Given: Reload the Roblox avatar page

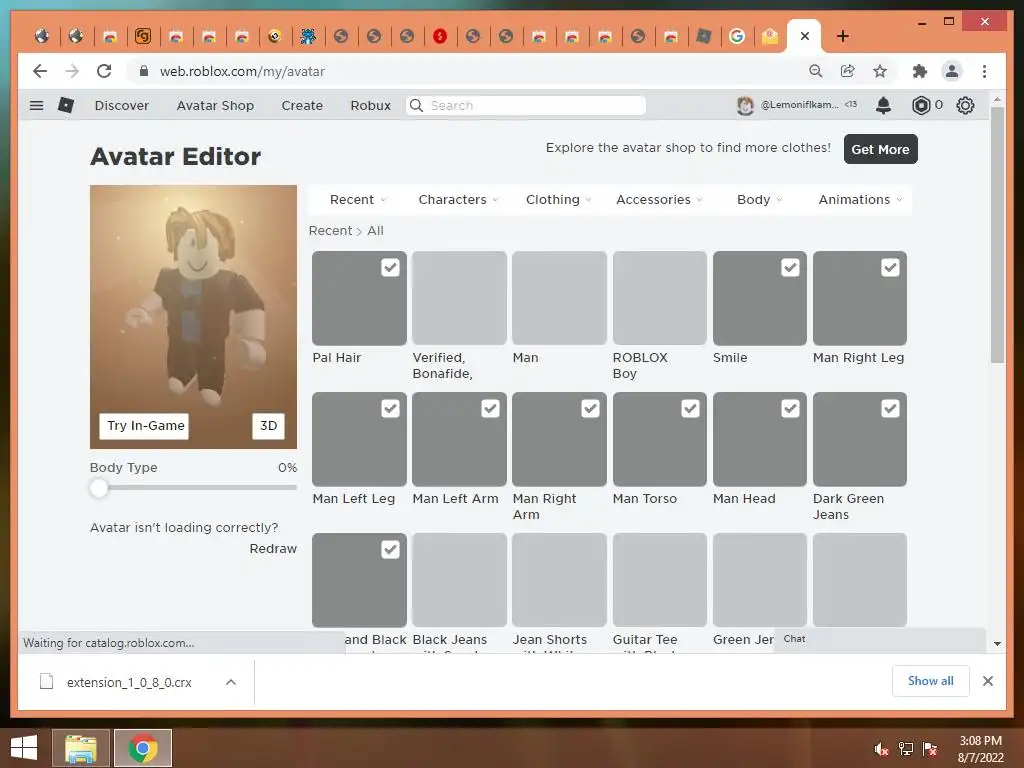Looking at the screenshot, I should 104,71.
